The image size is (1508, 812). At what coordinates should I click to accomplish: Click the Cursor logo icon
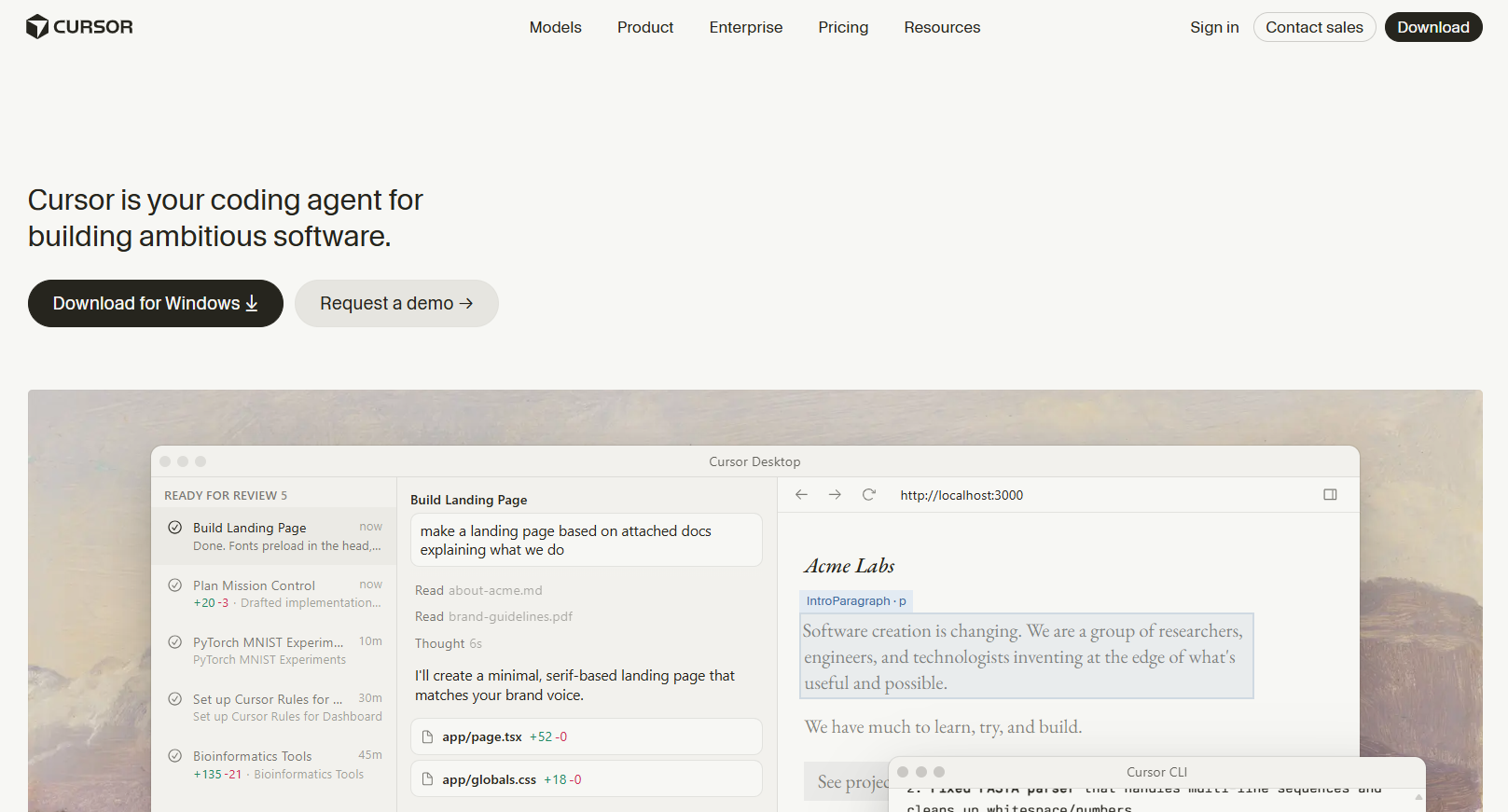click(x=37, y=27)
